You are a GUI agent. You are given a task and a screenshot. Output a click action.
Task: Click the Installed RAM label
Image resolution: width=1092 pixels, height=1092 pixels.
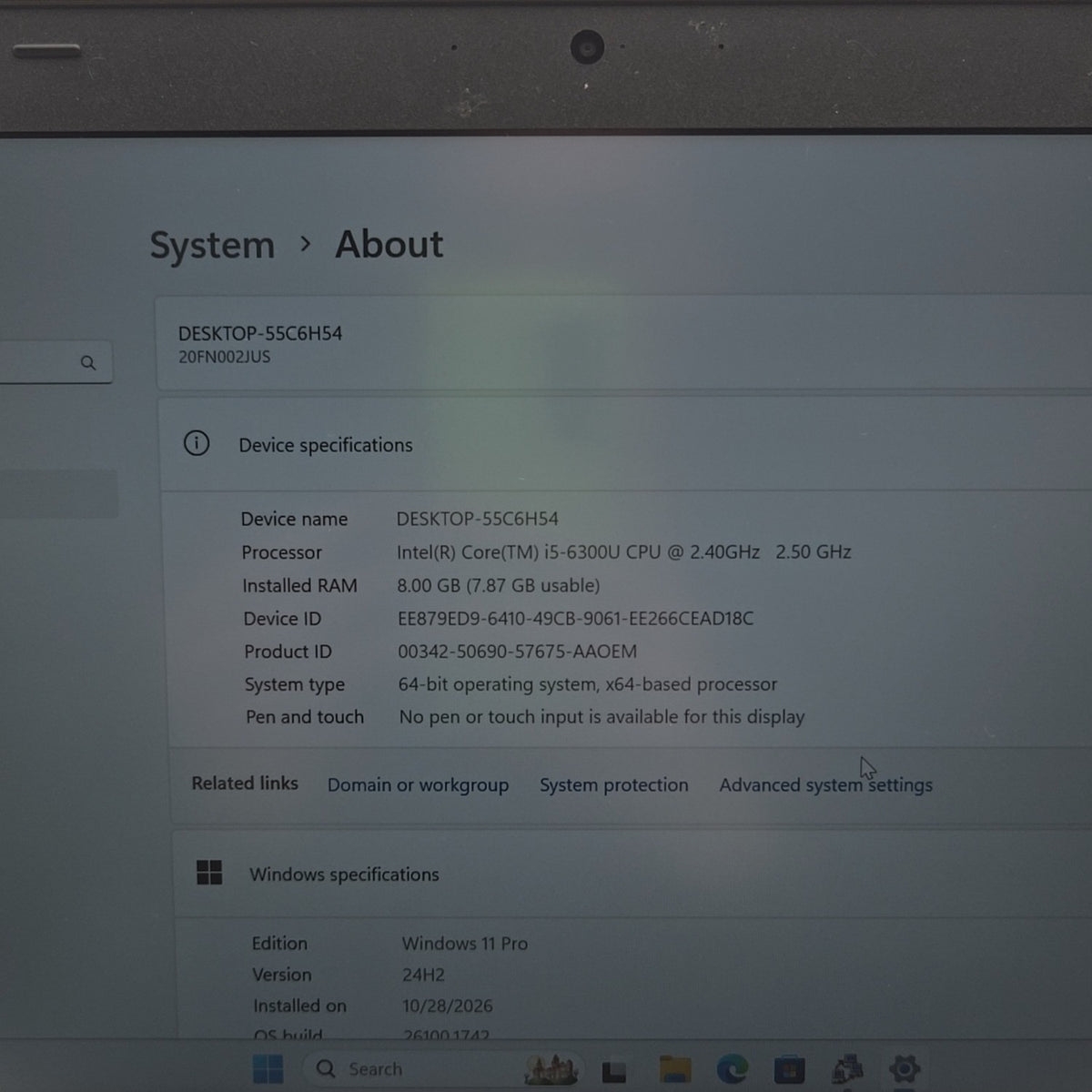[x=299, y=585]
